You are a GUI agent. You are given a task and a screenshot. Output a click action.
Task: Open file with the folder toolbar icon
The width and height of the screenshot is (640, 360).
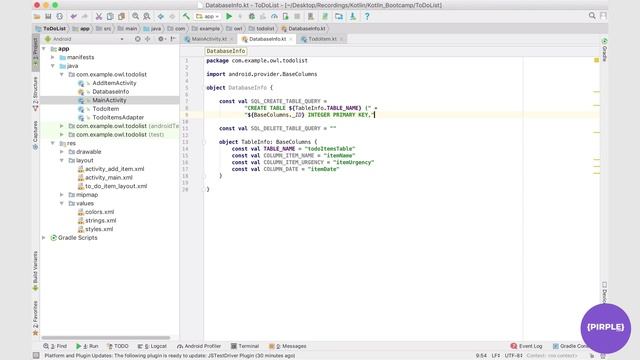pos(37,16)
